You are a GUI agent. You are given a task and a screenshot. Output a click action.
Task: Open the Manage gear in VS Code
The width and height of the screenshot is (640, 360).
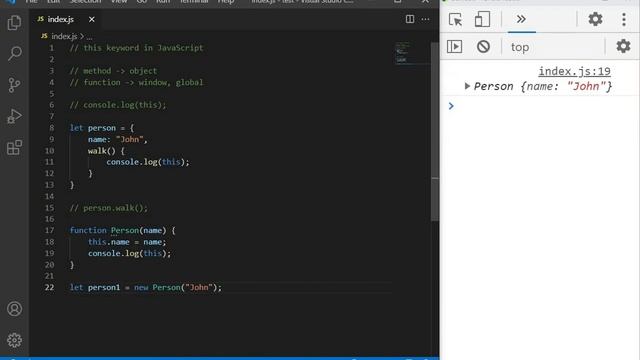click(14, 340)
